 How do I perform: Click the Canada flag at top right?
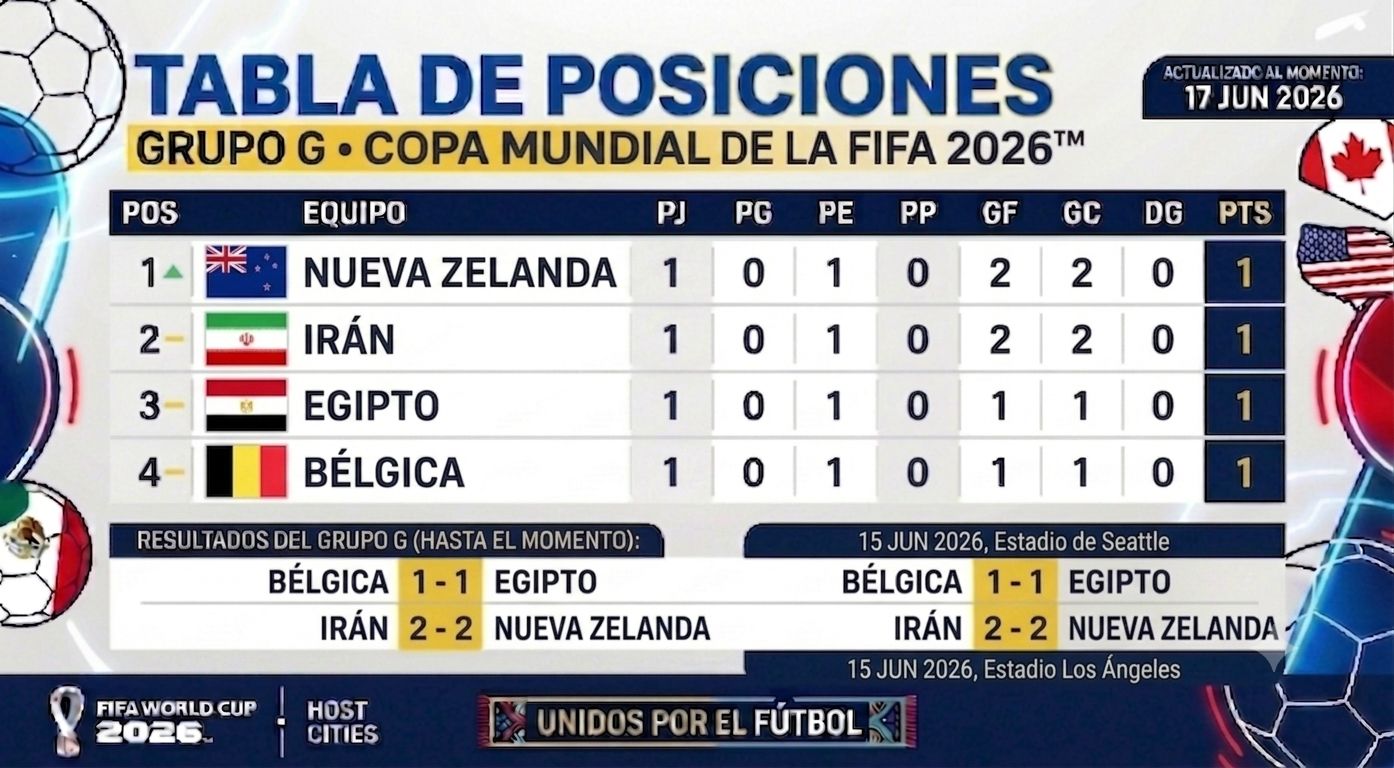(1349, 165)
